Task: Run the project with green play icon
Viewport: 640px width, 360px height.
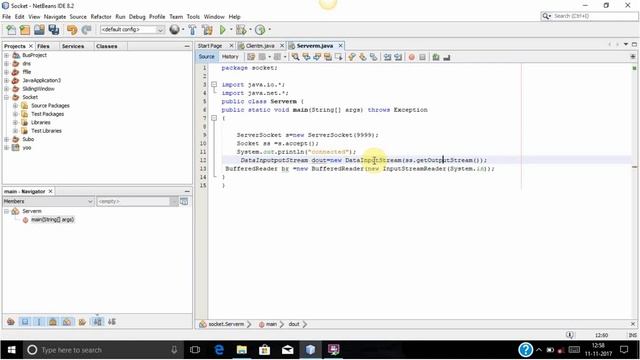Action: (x=222, y=30)
